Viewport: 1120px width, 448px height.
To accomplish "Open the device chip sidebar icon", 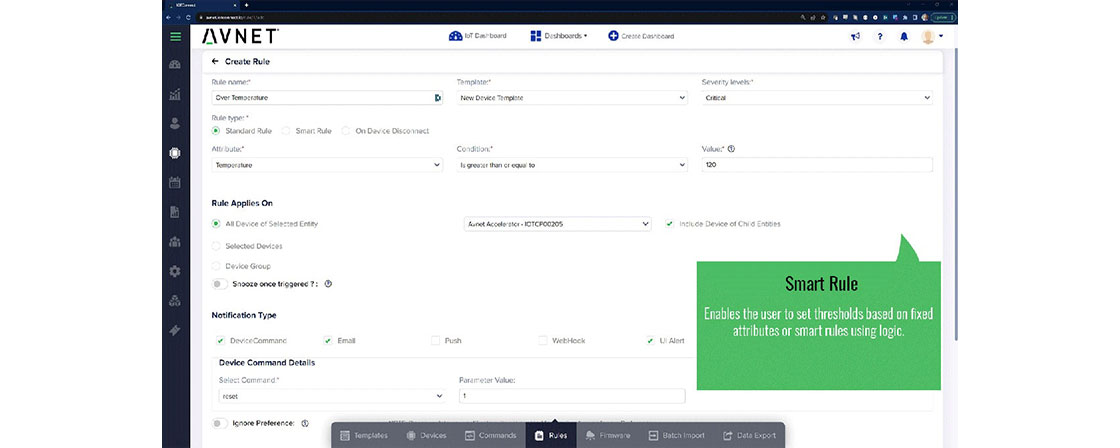I will tap(175, 153).
